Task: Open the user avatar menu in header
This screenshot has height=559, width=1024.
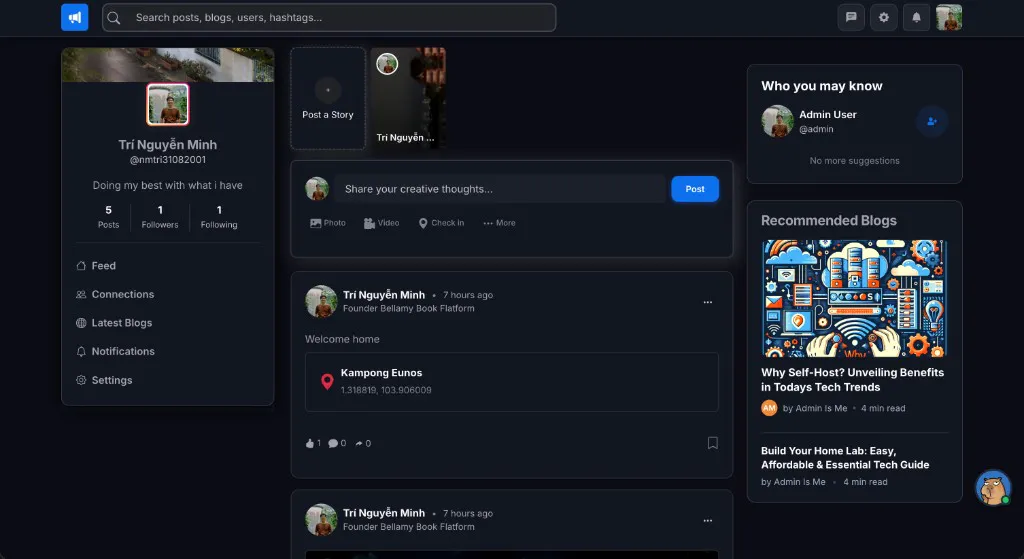Action: [949, 18]
